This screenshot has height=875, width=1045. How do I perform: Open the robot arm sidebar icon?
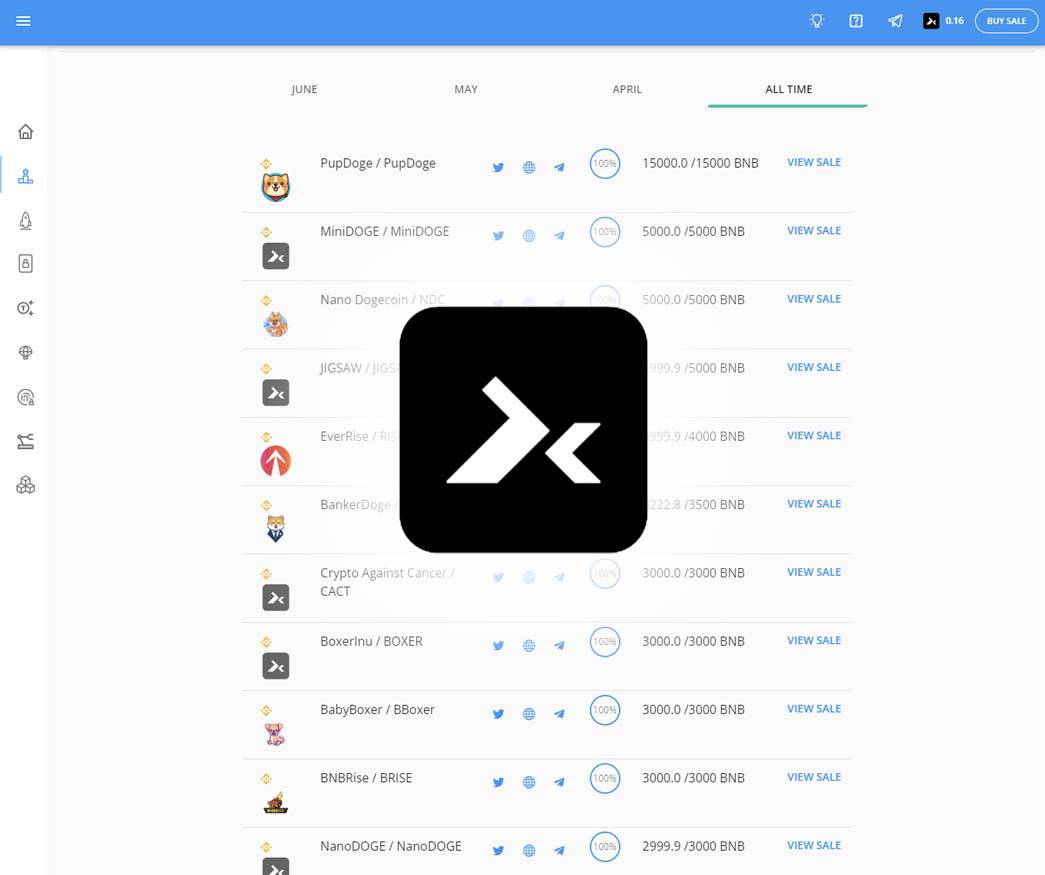[25, 441]
